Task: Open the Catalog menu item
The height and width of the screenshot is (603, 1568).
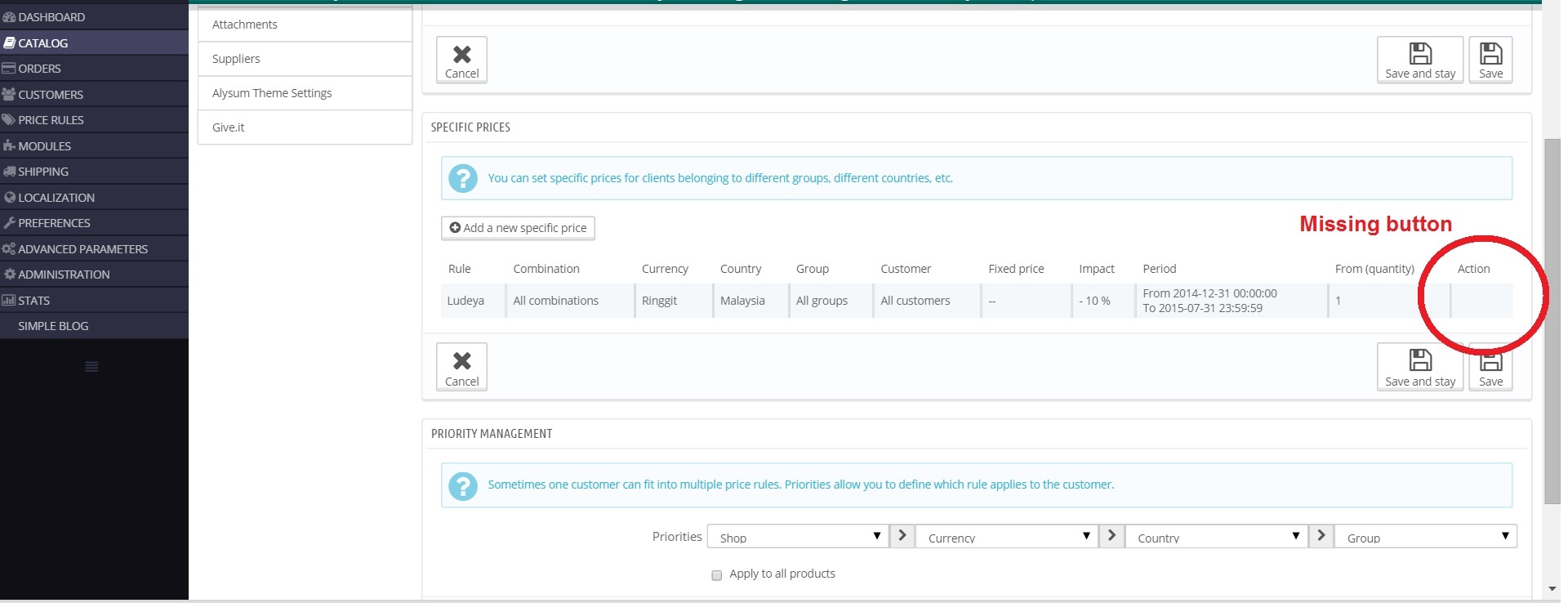Action: 94,42
